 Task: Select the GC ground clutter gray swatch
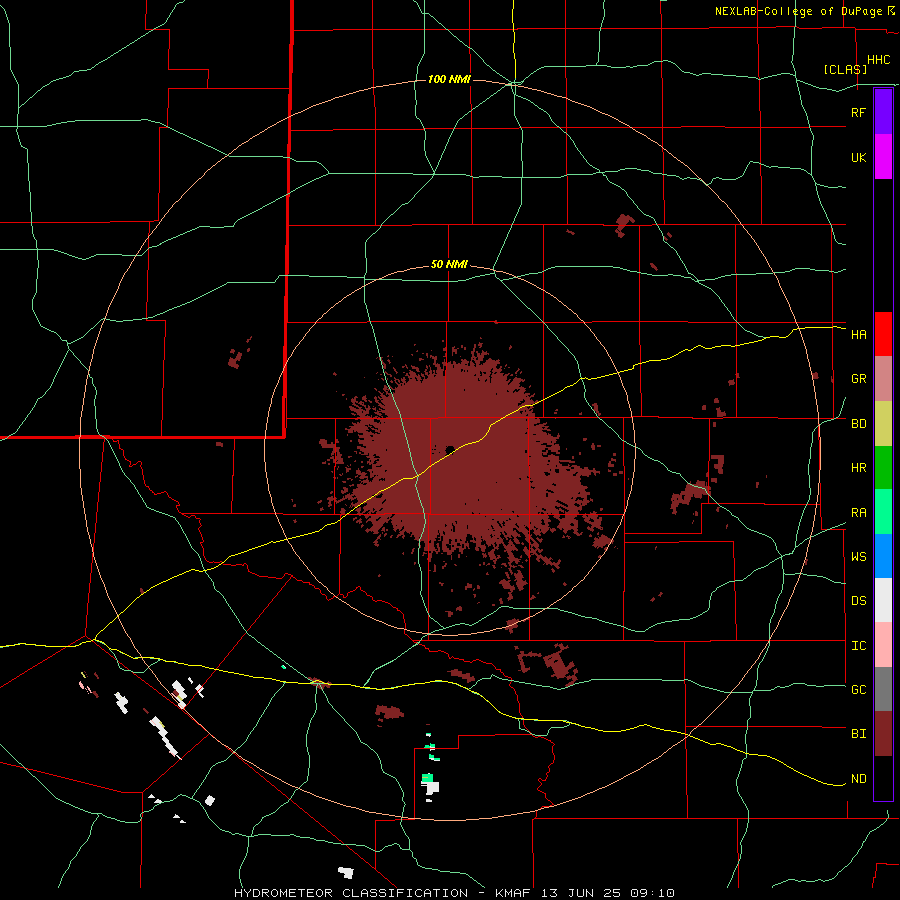(883, 689)
